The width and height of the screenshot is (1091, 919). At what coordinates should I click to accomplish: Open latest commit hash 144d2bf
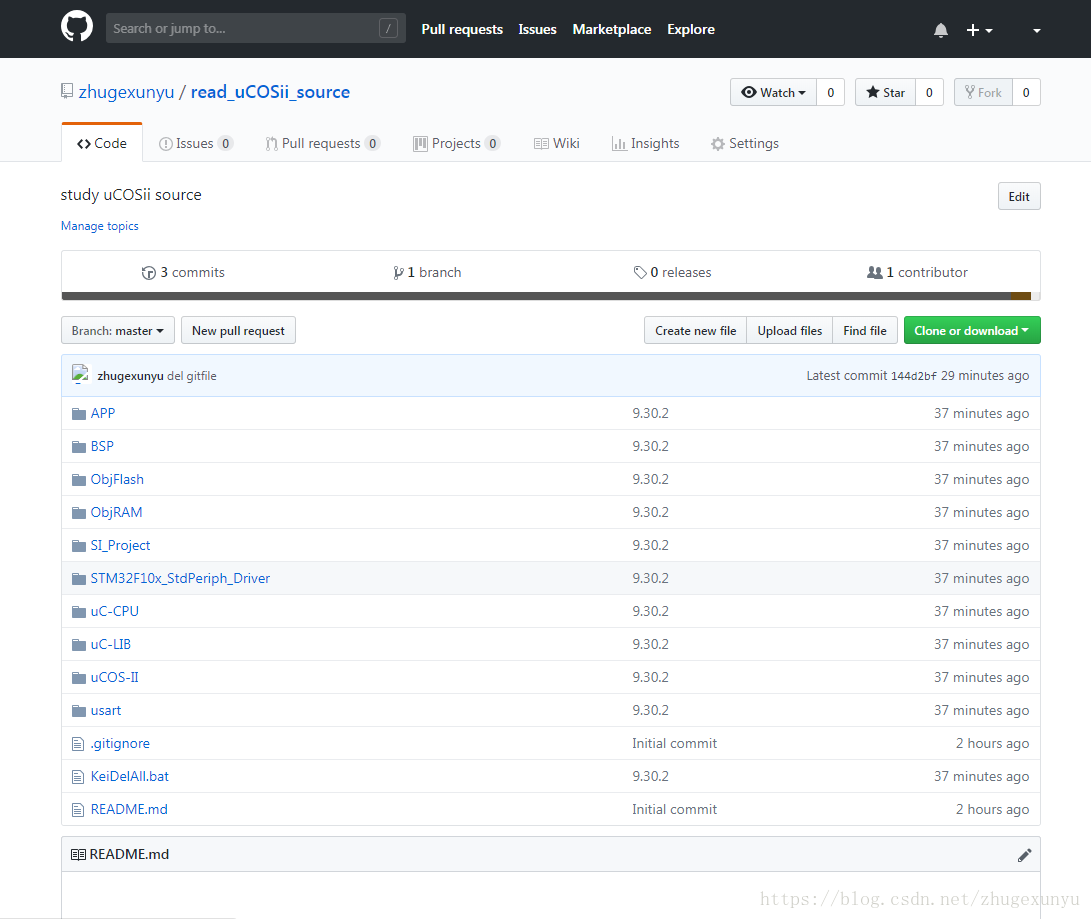914,376
